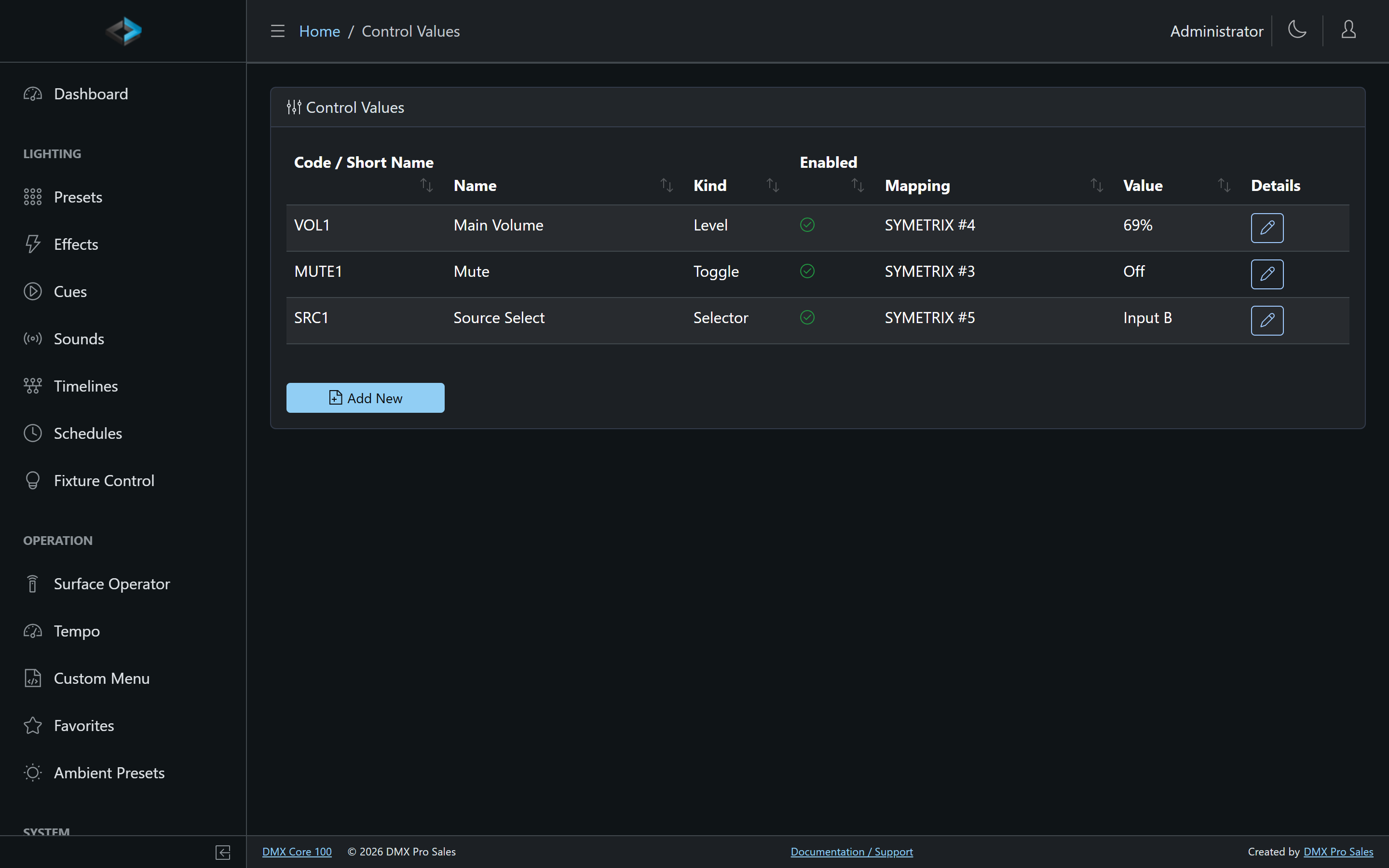Image resolution: width=1389 pixels, height=868 pixels.
Task: Toggle the hamburger sidebar menu icon
Action: pyautogui.click(x=278, y=31)
